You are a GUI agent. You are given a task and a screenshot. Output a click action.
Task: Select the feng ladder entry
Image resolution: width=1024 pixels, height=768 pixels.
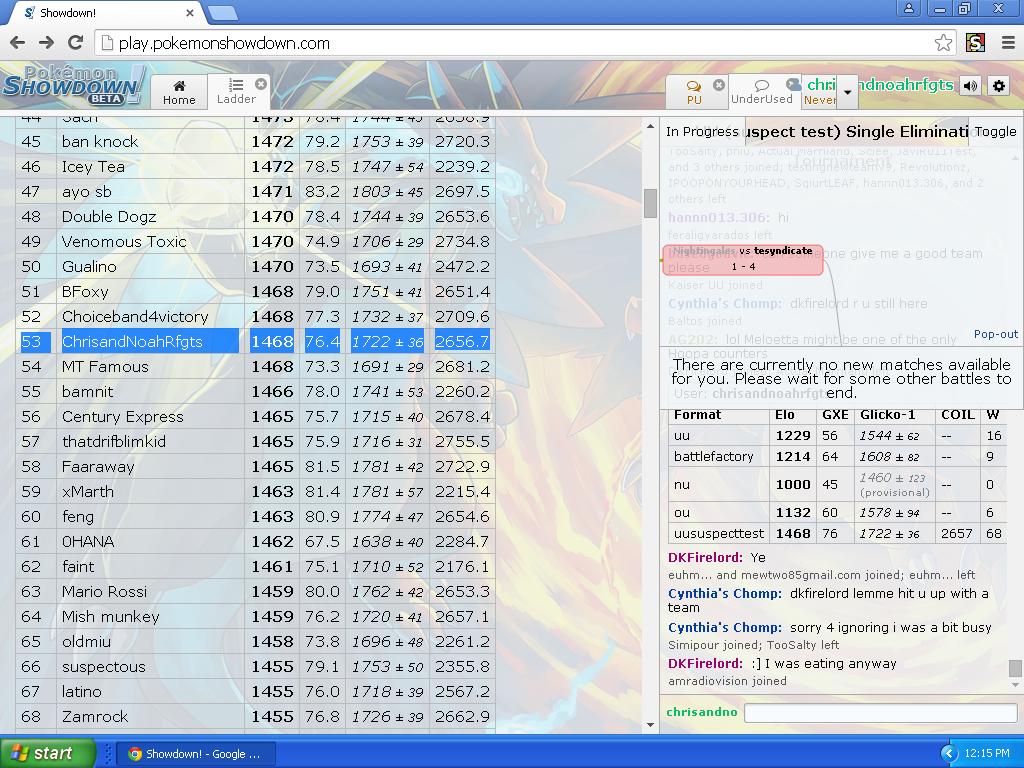click(x=255, y=517)
